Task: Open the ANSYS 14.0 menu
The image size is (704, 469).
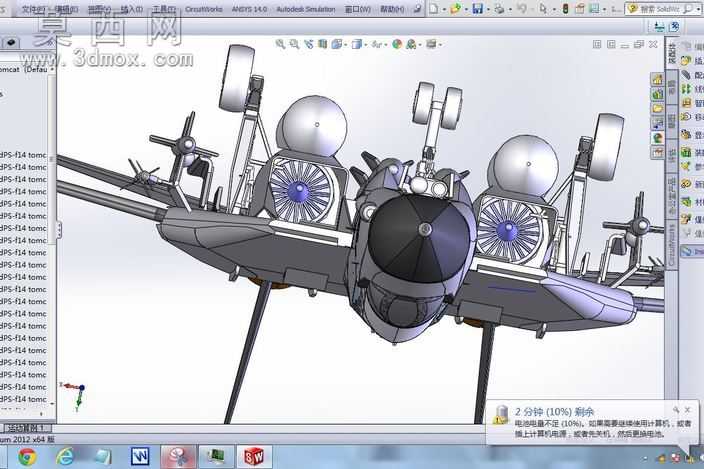Action: [x=249, y=9]
